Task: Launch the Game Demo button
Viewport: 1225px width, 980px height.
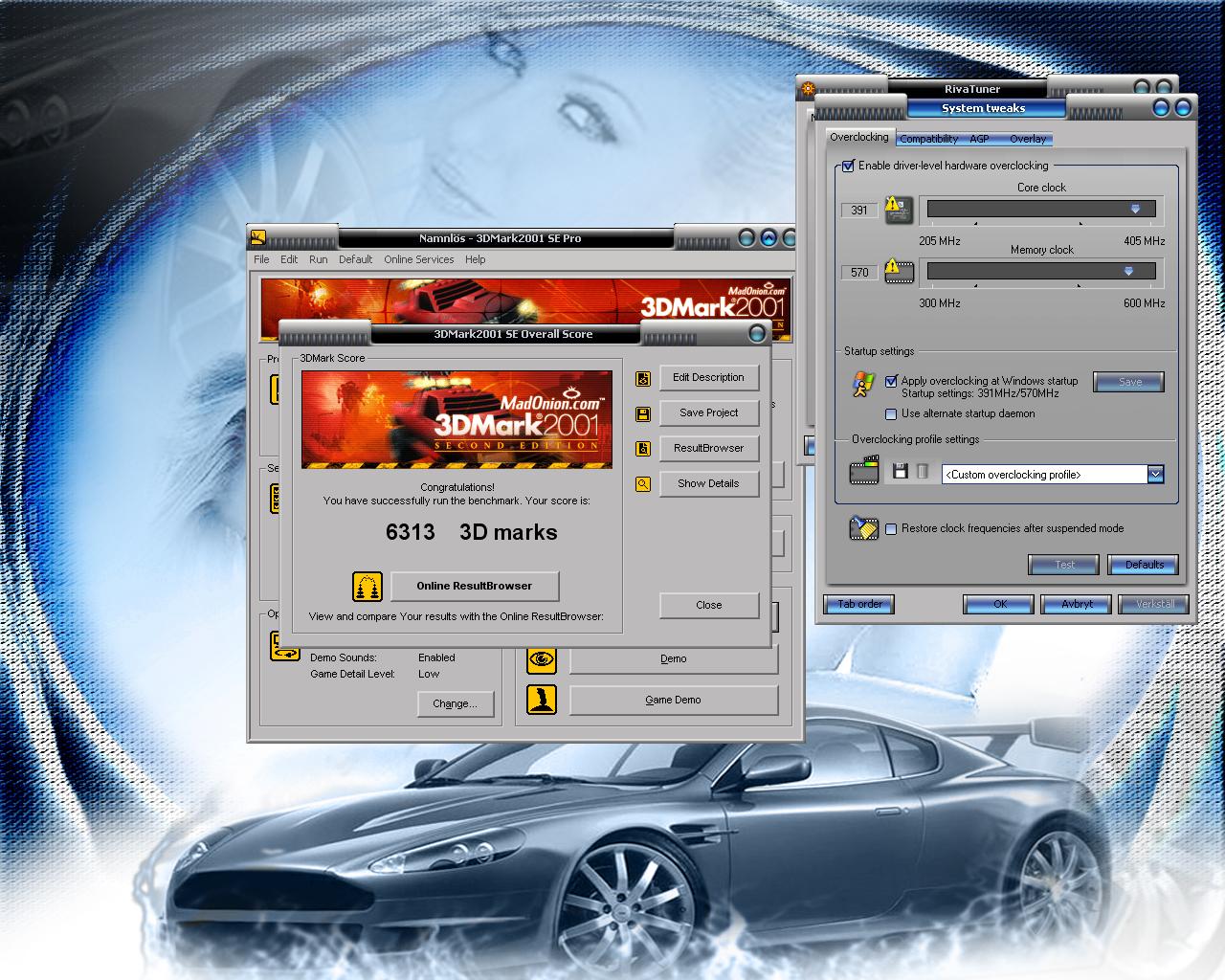Action: coord(674,701)
